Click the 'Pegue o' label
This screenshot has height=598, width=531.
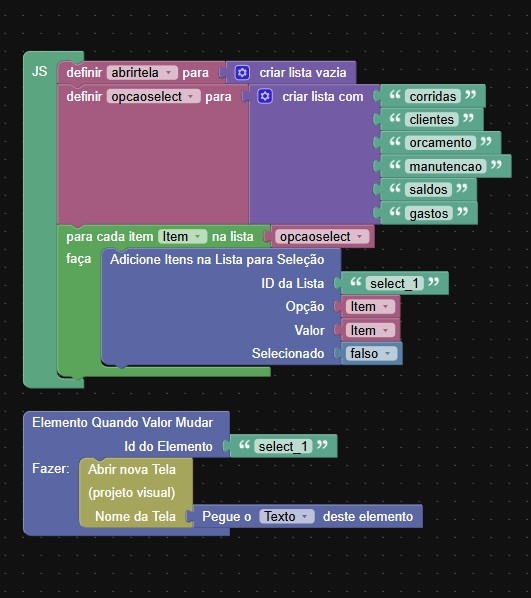[x=227, y=516]
